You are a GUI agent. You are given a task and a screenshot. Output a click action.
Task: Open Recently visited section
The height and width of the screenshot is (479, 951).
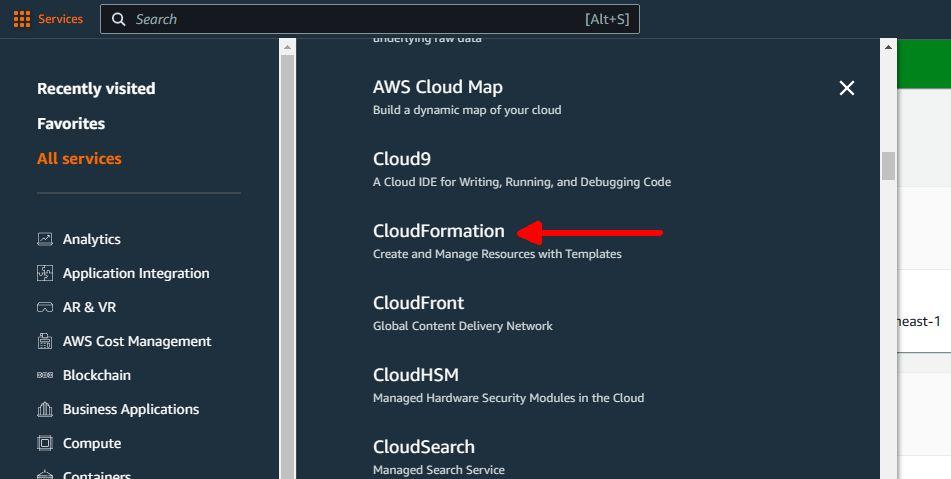[x=96, y=89]
